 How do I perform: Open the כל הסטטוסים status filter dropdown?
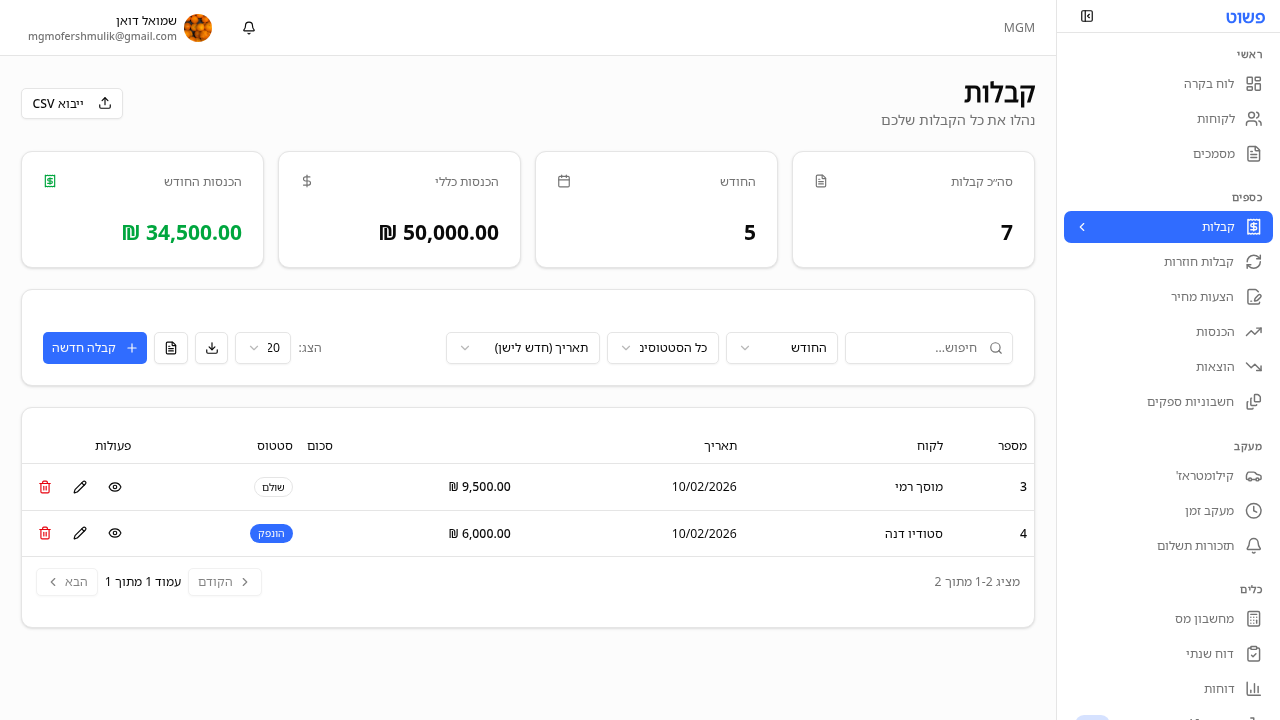[x=662, y=347]
